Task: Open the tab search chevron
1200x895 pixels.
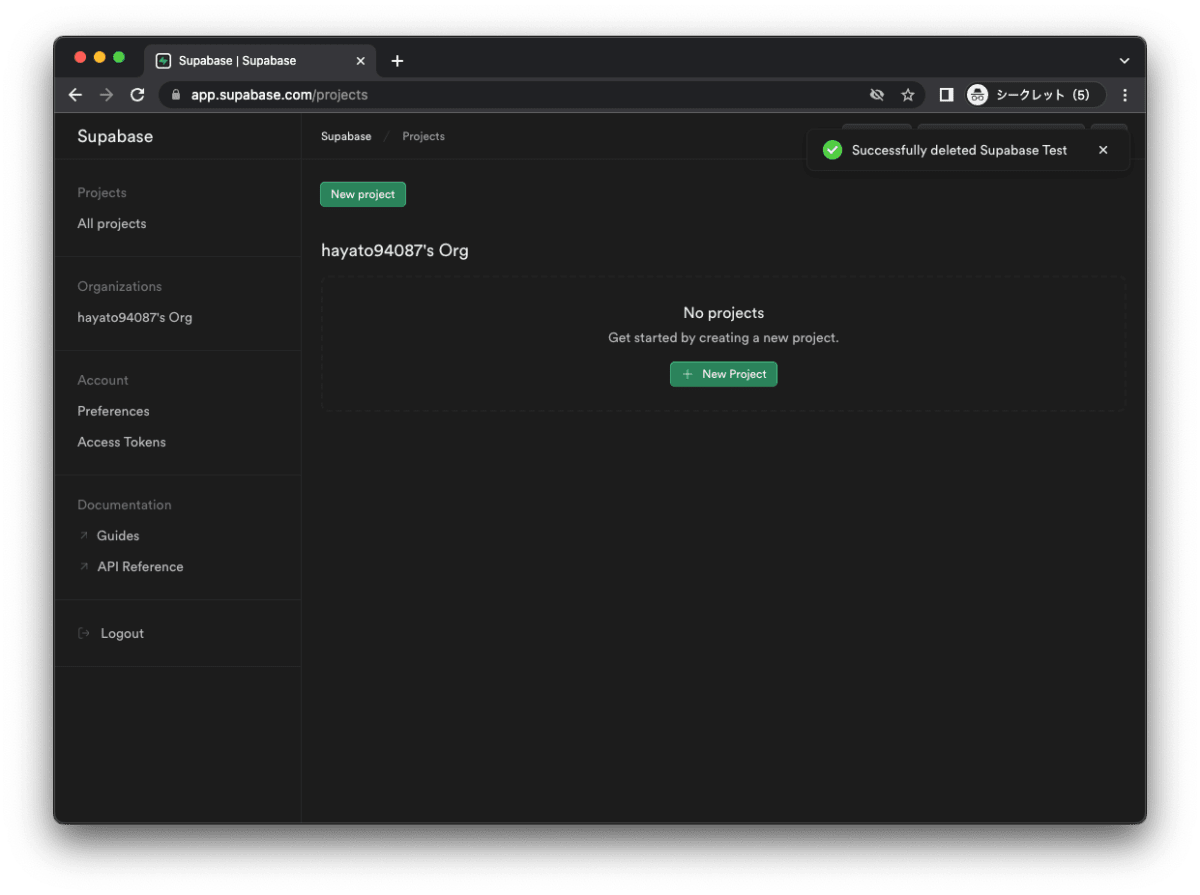Action: (x=1125, y=61)
